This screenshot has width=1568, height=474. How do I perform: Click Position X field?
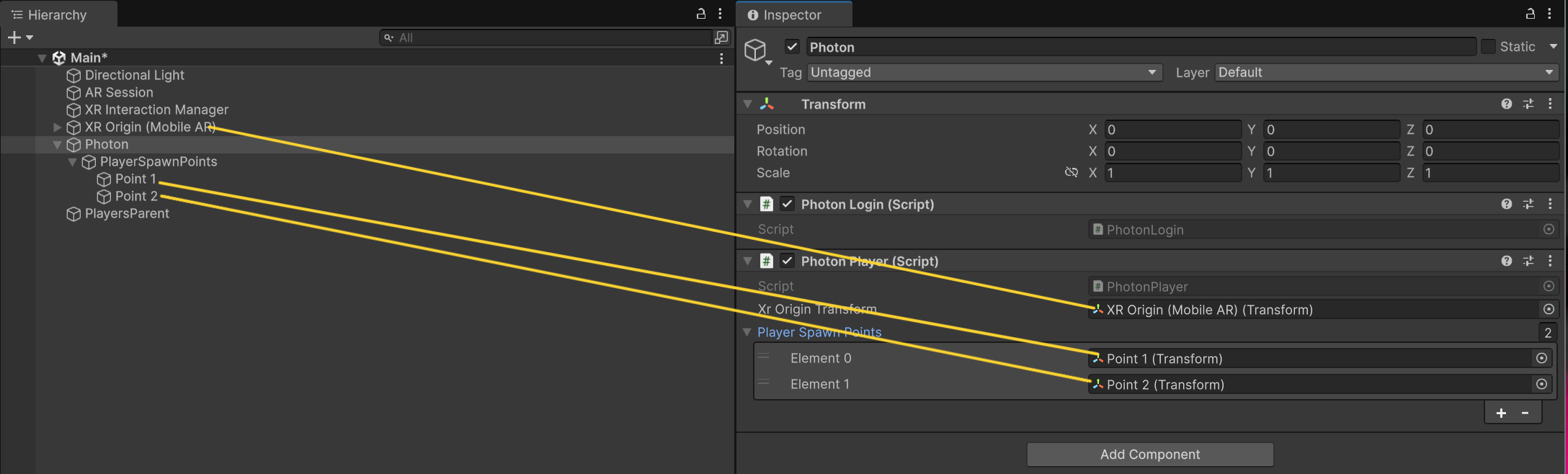point(1172,130)
